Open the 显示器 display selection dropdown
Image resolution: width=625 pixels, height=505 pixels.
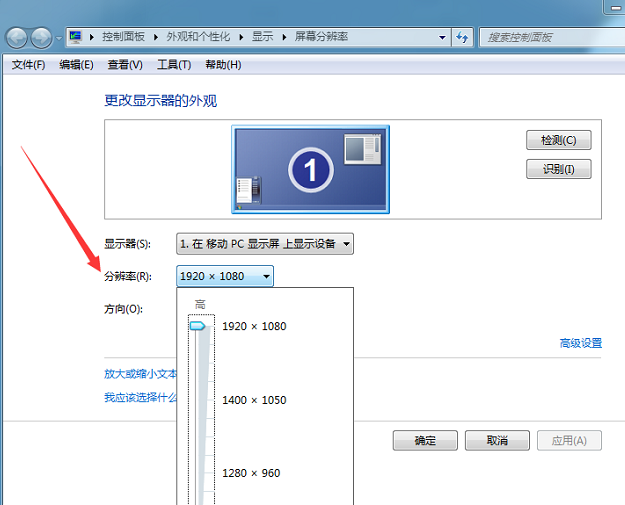click(x=264, y=244)
